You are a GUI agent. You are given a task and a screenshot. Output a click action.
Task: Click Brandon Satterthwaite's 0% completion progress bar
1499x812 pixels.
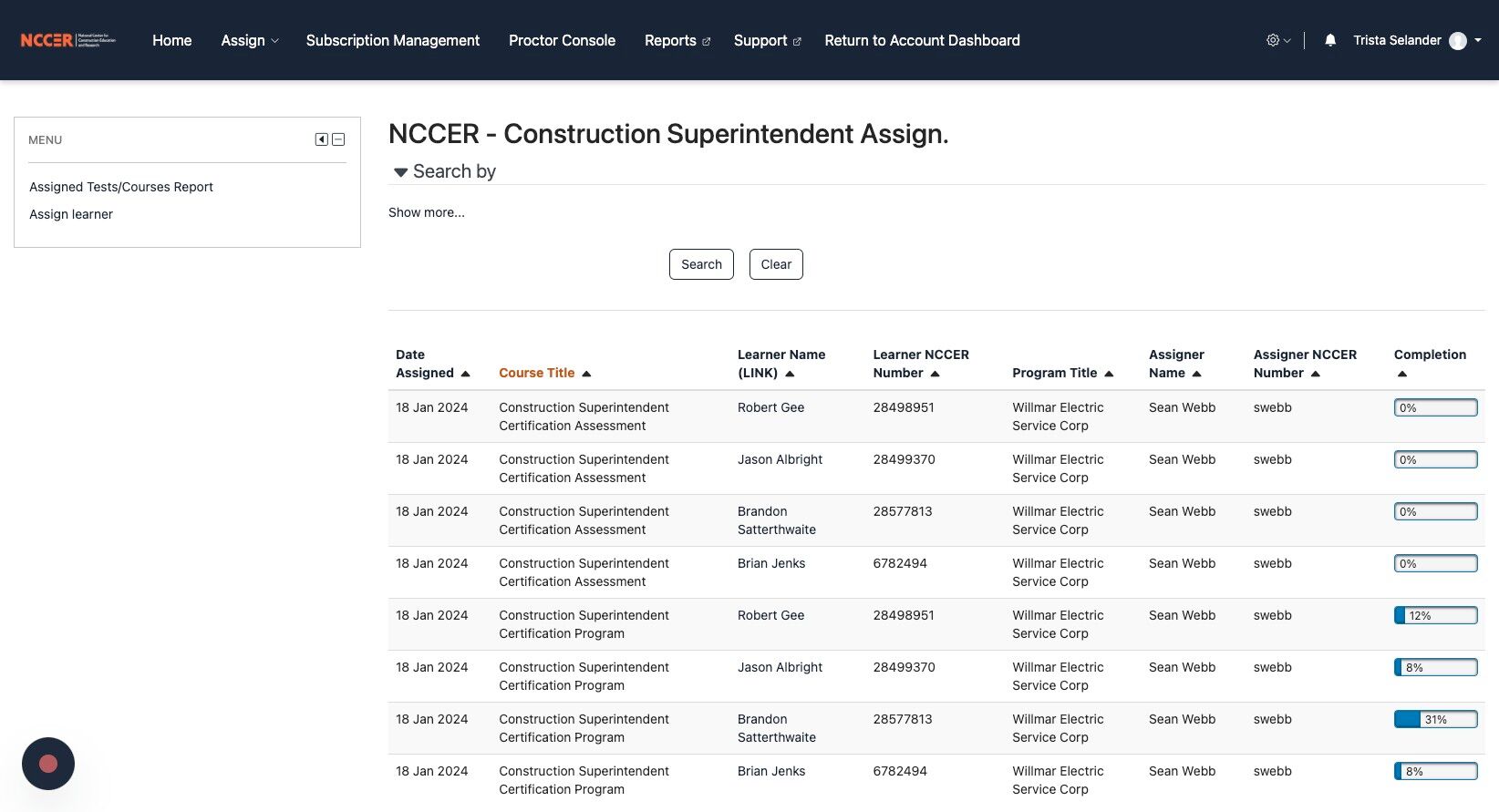[x=1436, y=512]
